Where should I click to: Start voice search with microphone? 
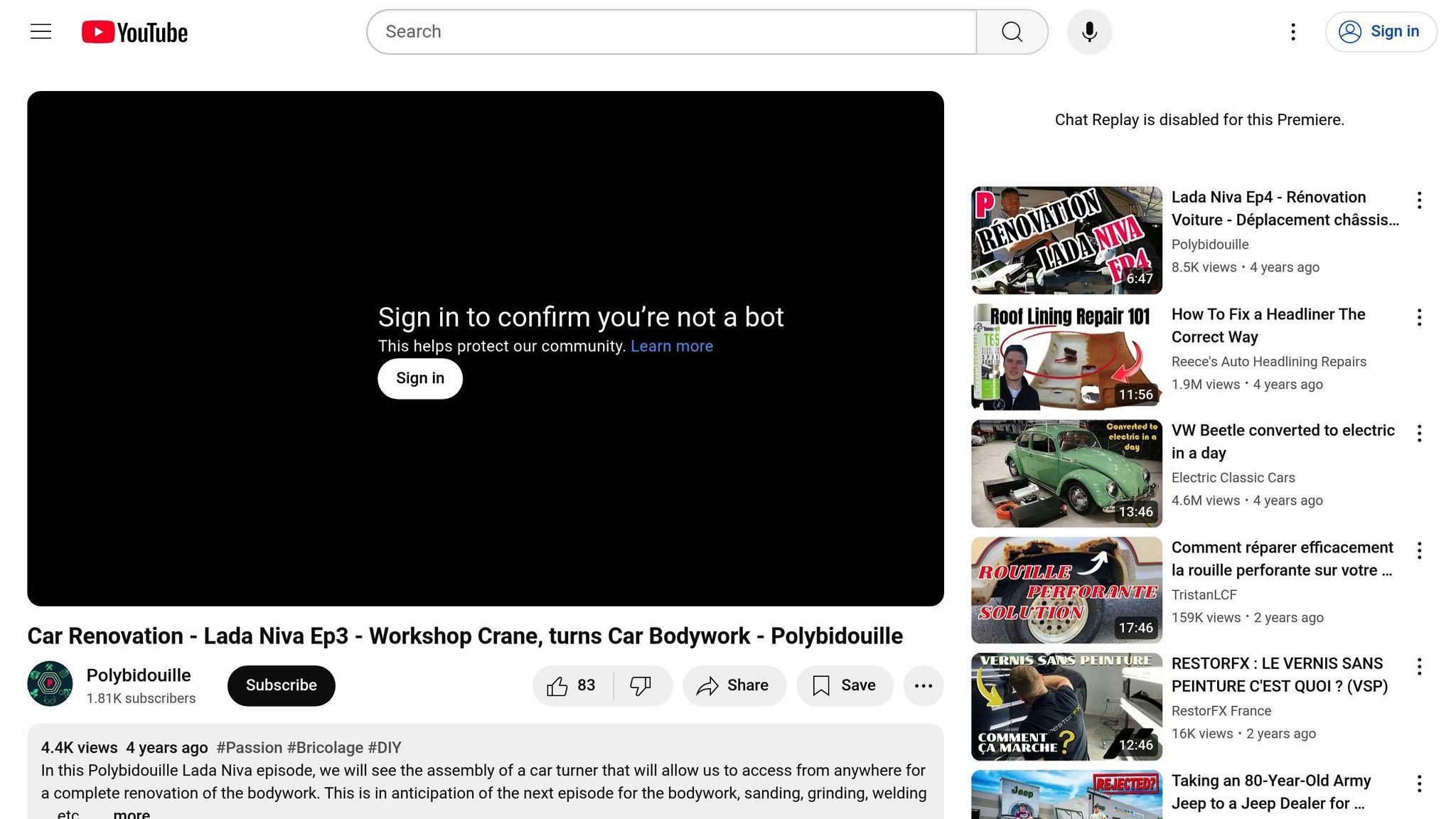[1089, 32]
